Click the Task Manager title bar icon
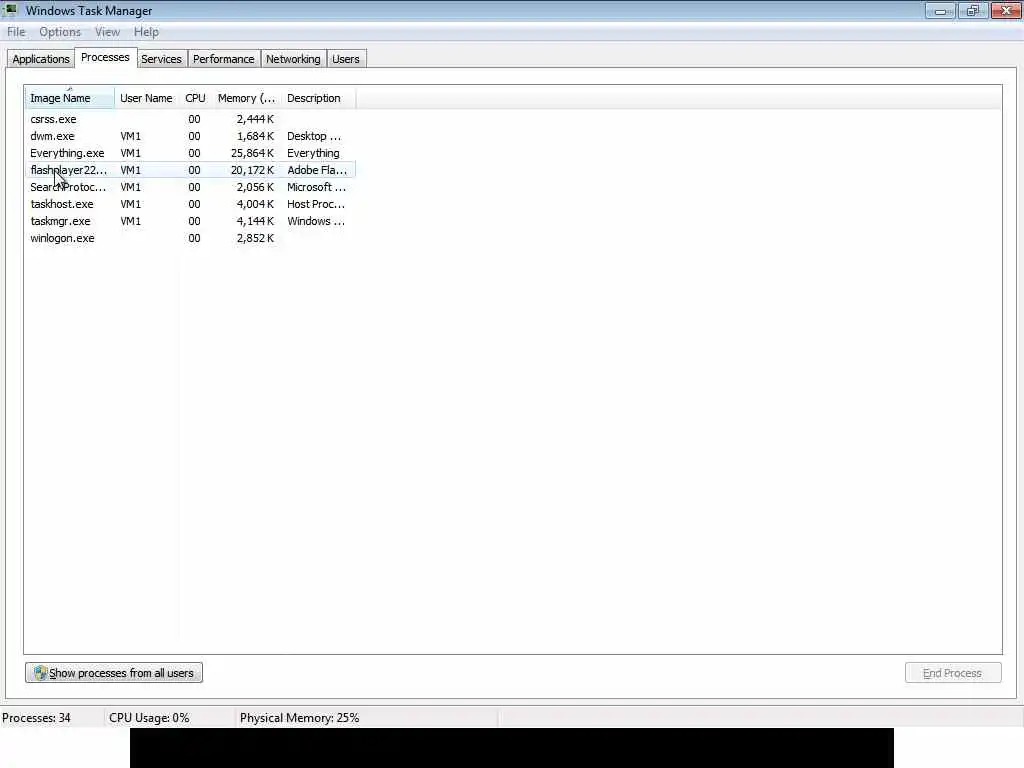Image resolution: width=1024 pixels, height=768 pixels. point(10,10)
